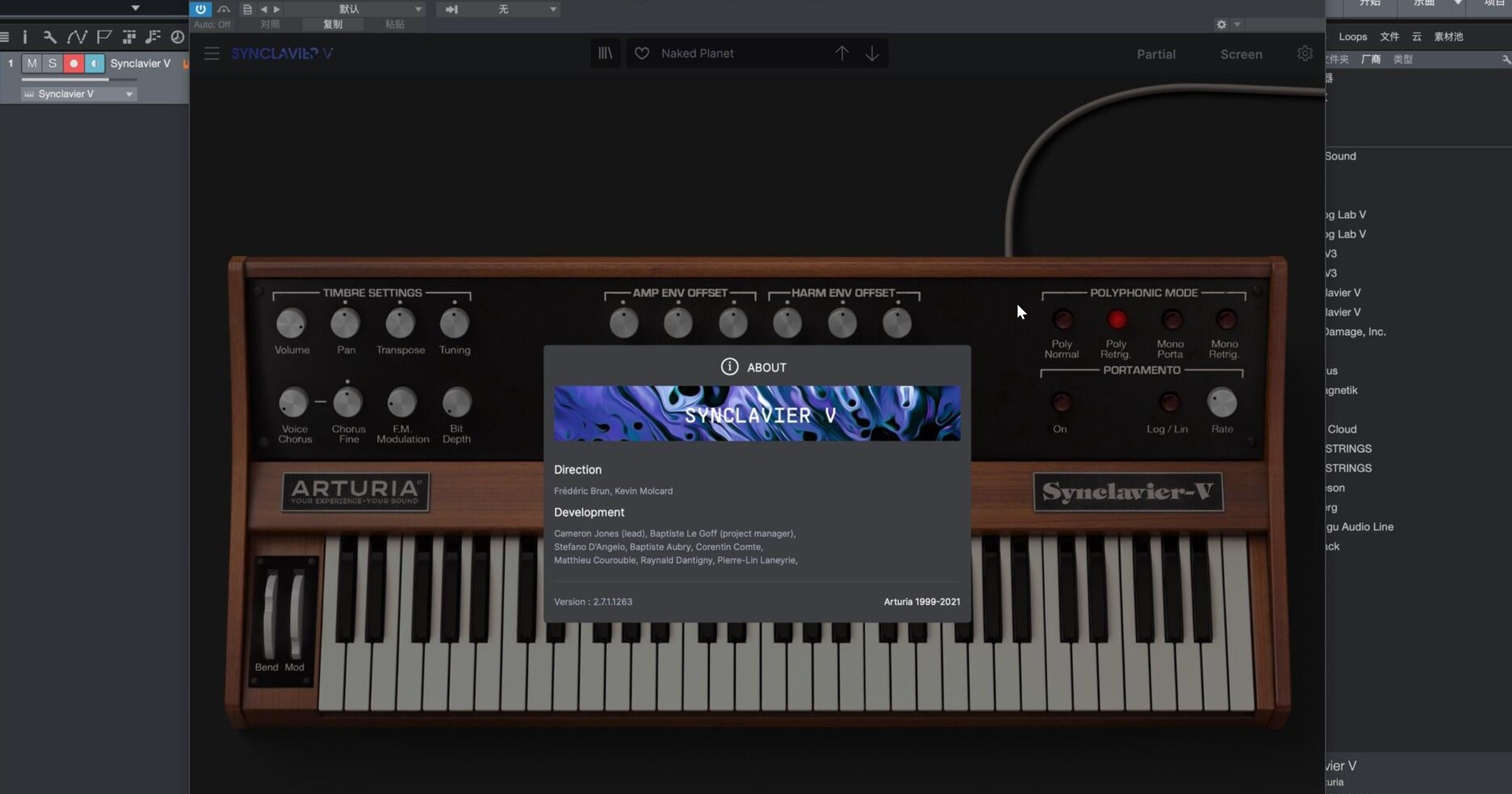
Task: Mute the Synclavier V track
Action: (32, 63)
